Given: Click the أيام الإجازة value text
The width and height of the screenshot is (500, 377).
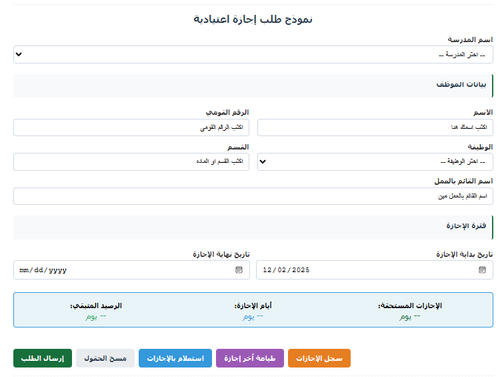Looking at the screenshot, I should point(253,317).
